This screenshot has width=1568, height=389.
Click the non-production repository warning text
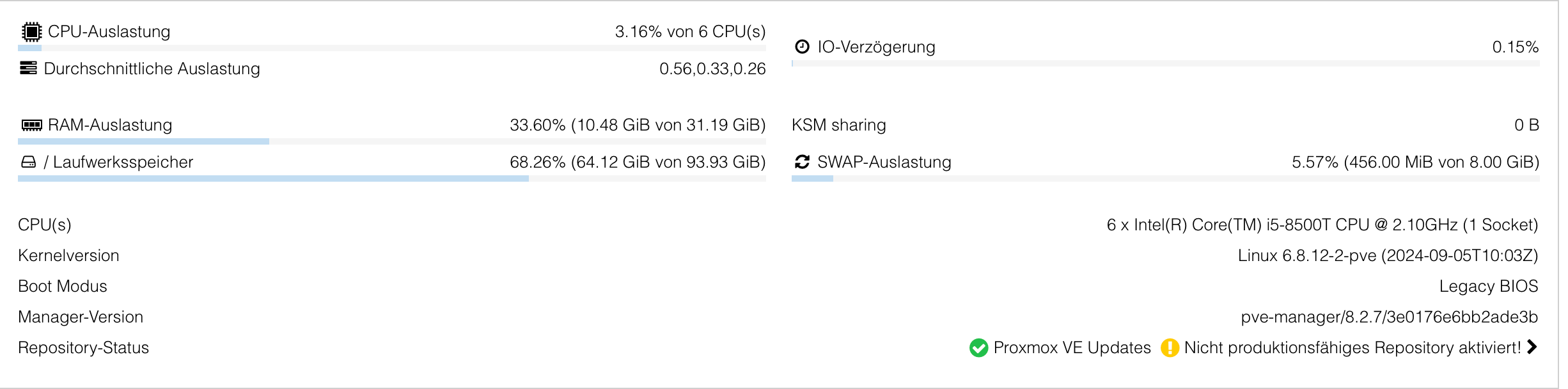click(x=1352, y=347)
